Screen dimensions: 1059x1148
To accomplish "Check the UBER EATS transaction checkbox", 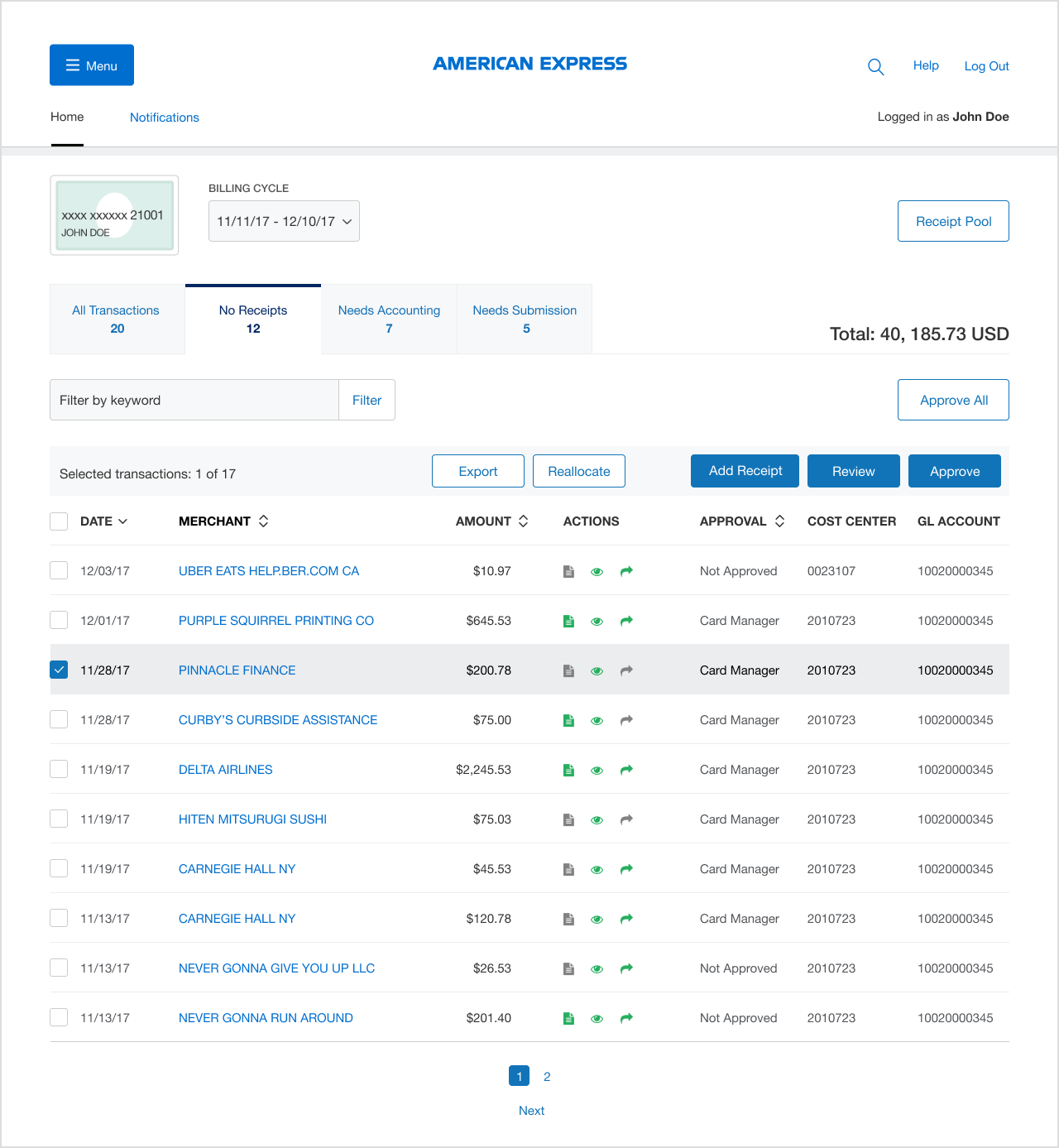I will pos(59,570).
